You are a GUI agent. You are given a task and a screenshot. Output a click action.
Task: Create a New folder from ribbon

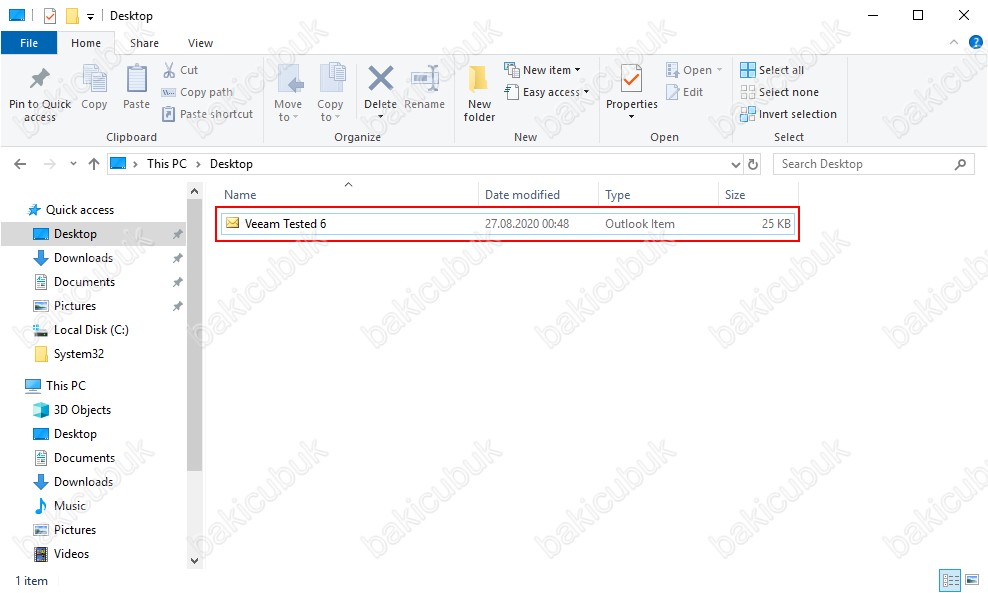click(479, 93)
